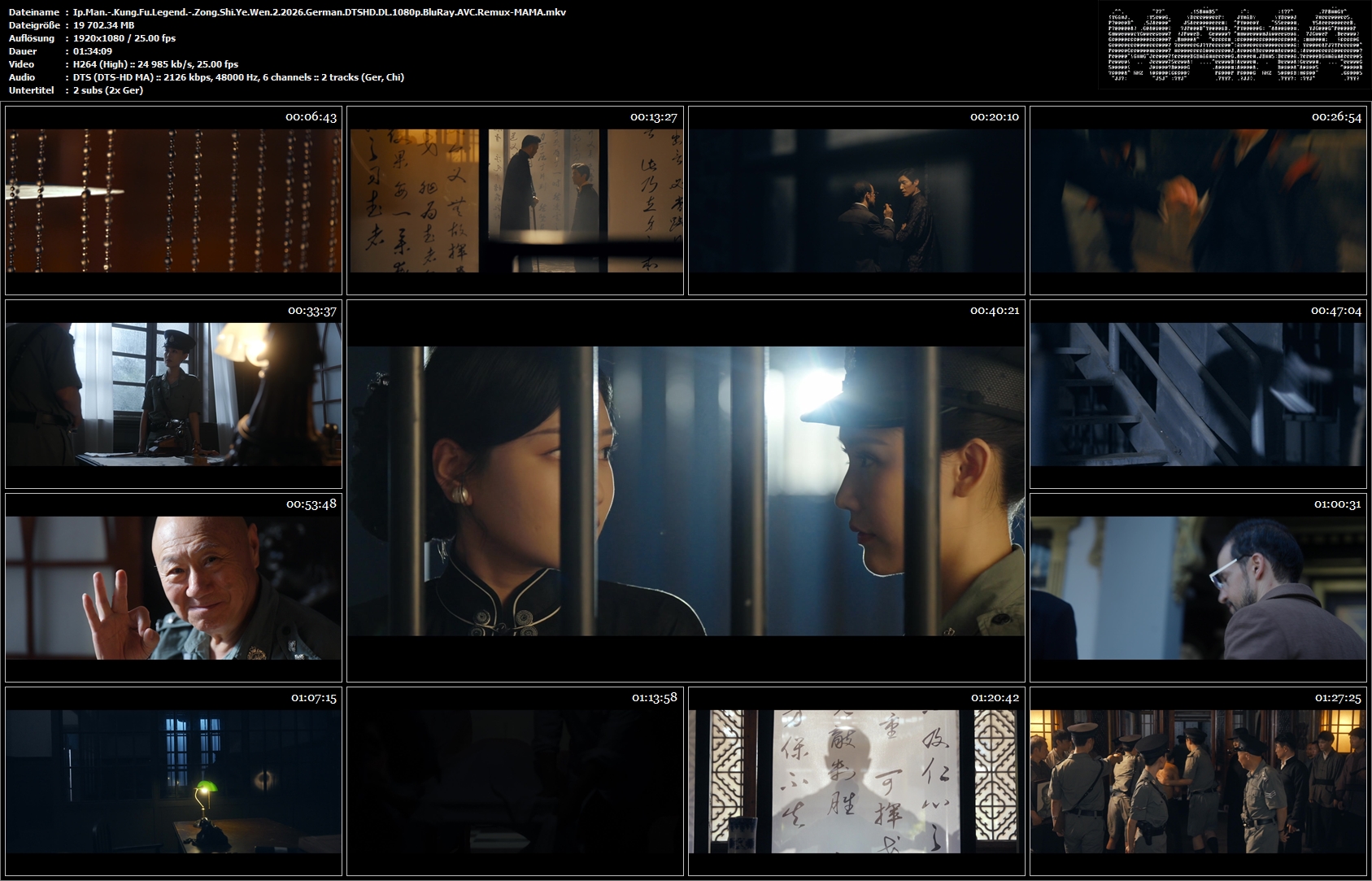Click the blurred fight thumbnail at 00:26:54

1198,200
